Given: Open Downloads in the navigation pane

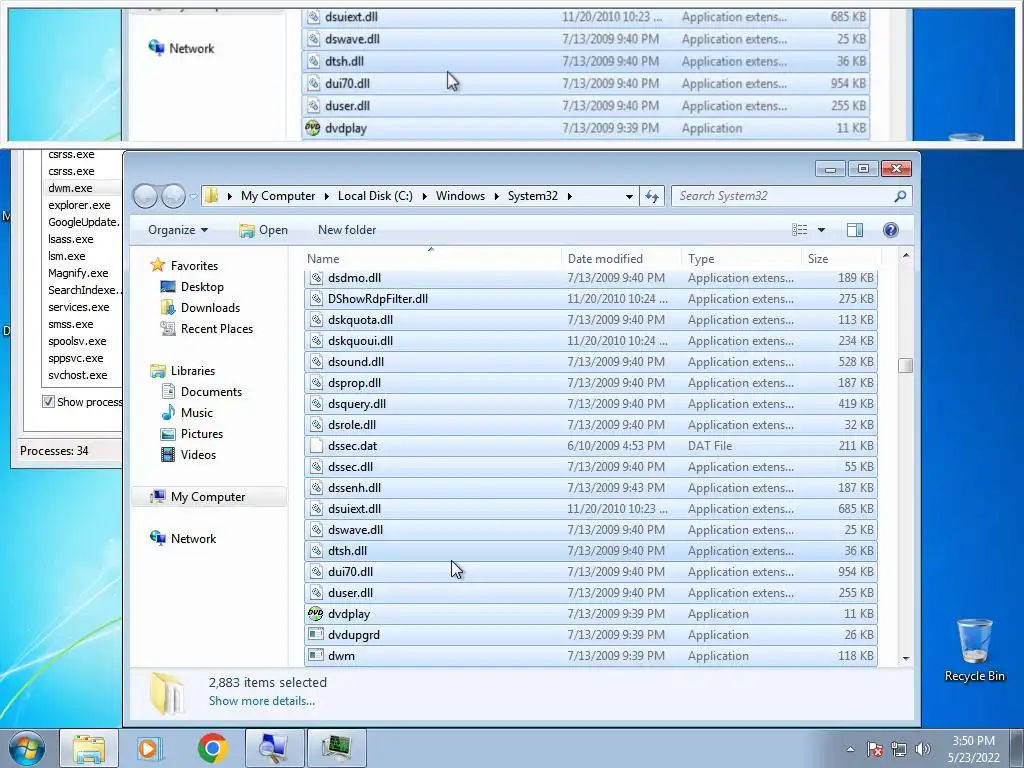Looking at the screenshot, I should tap(210, 308).
